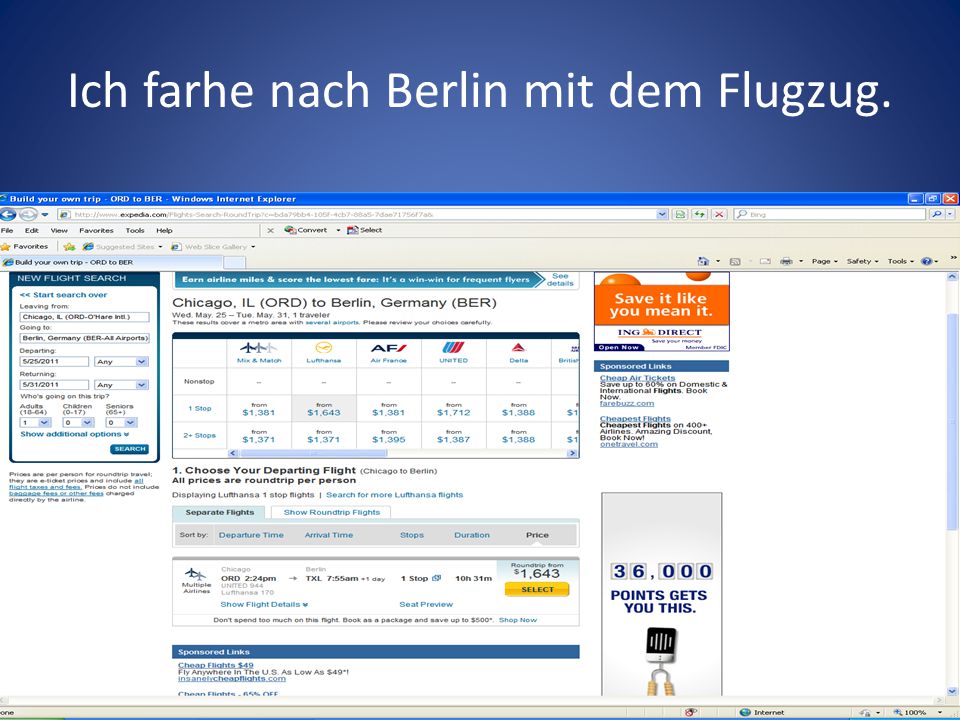
Task: Click the search magnifier button
Action: [936, 215]
